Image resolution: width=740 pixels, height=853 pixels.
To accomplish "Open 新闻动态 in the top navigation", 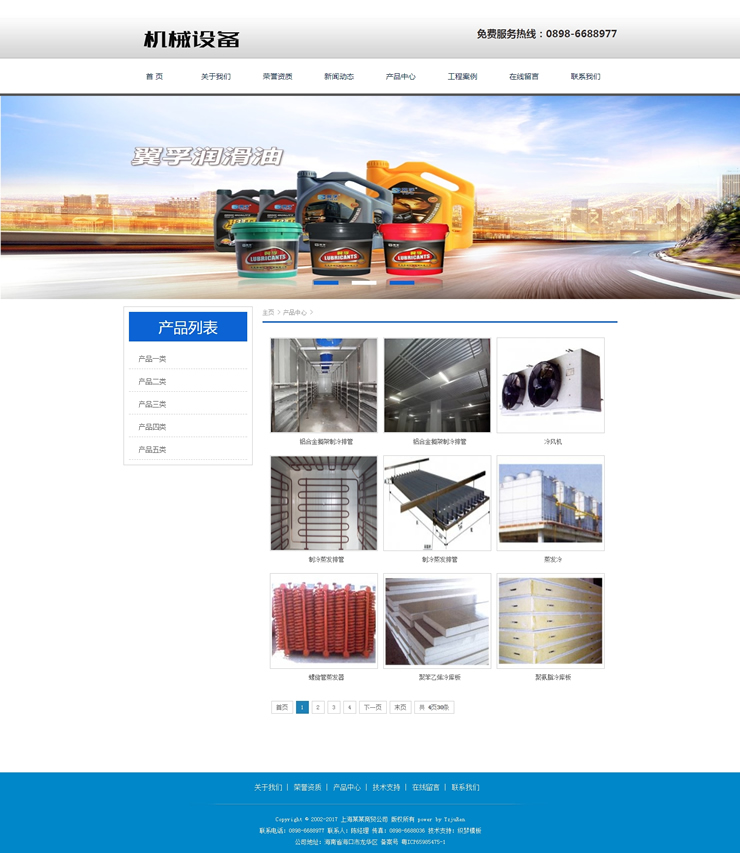I will click(x=339, y=76).
